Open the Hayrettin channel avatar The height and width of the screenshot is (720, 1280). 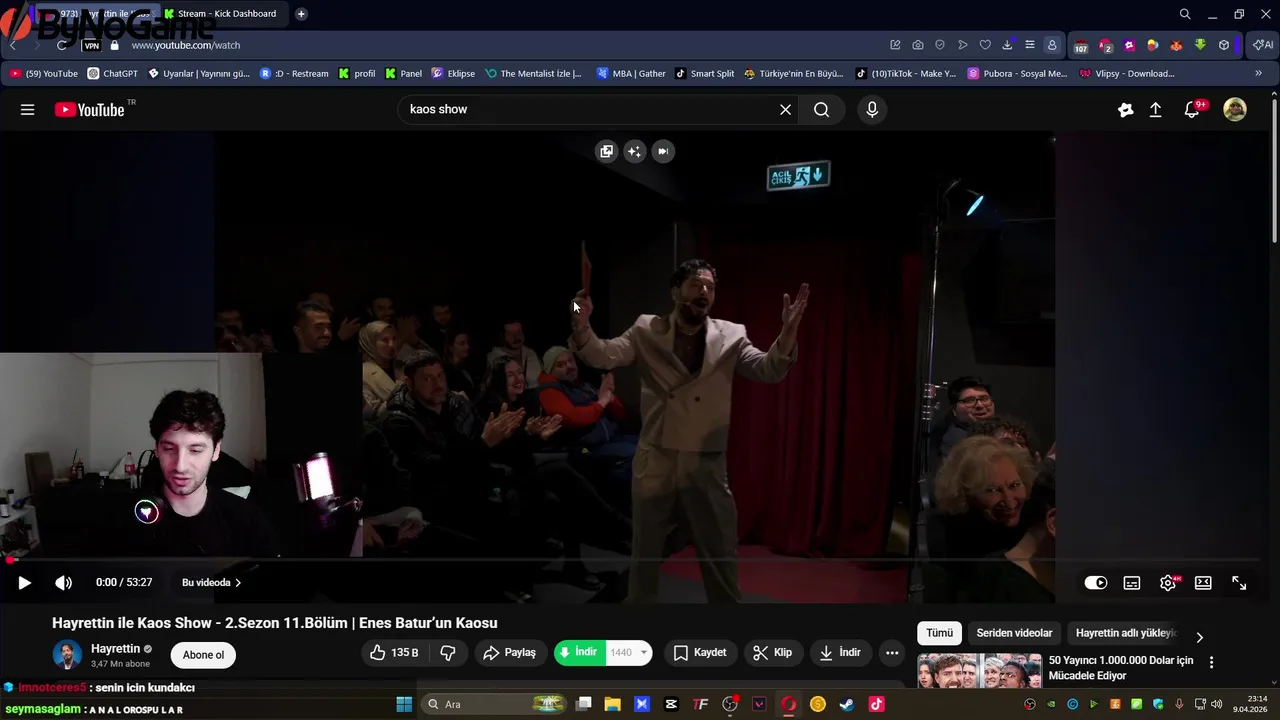point(67,655)
